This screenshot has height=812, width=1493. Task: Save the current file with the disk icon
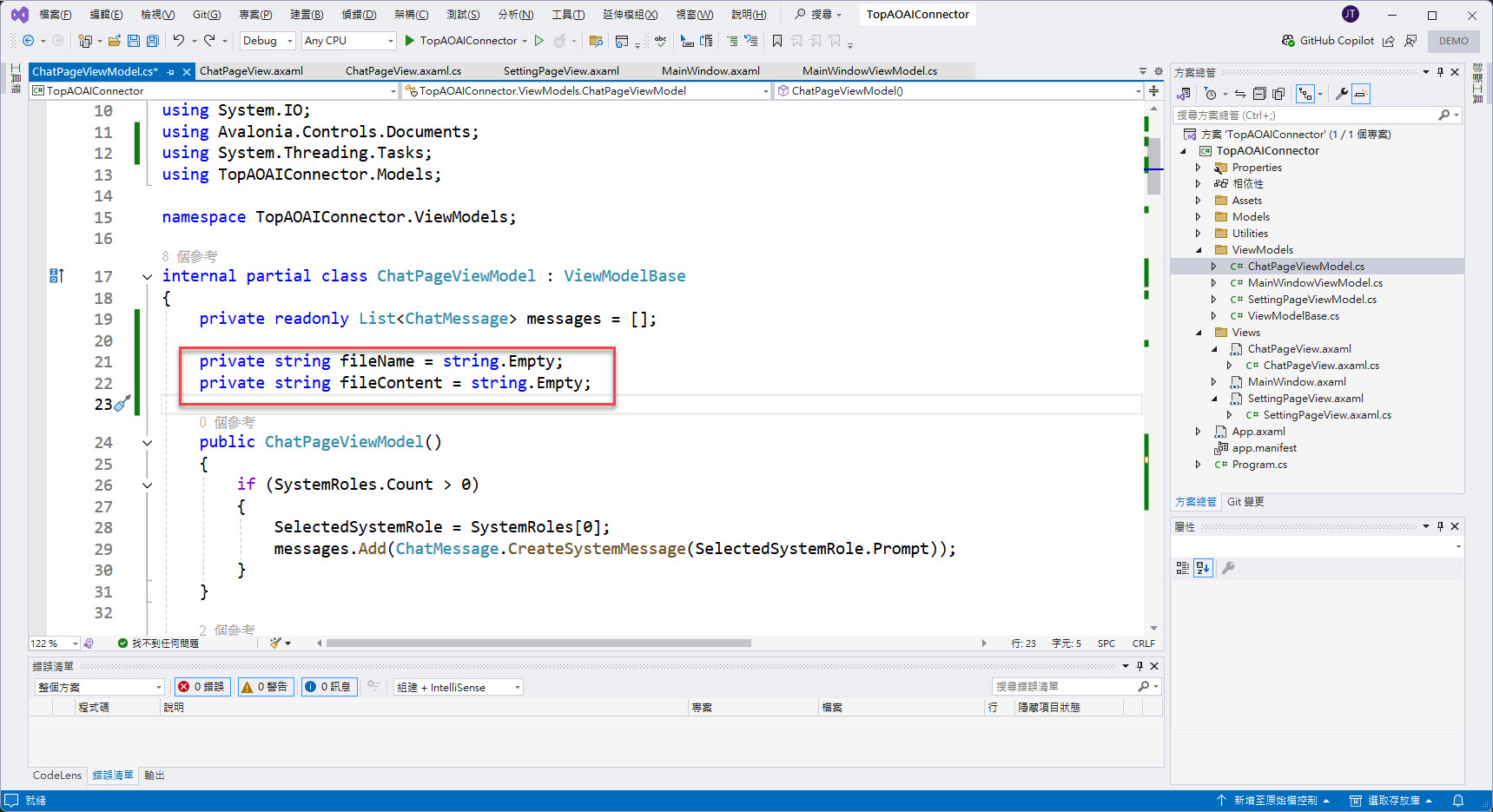[134, 41]
